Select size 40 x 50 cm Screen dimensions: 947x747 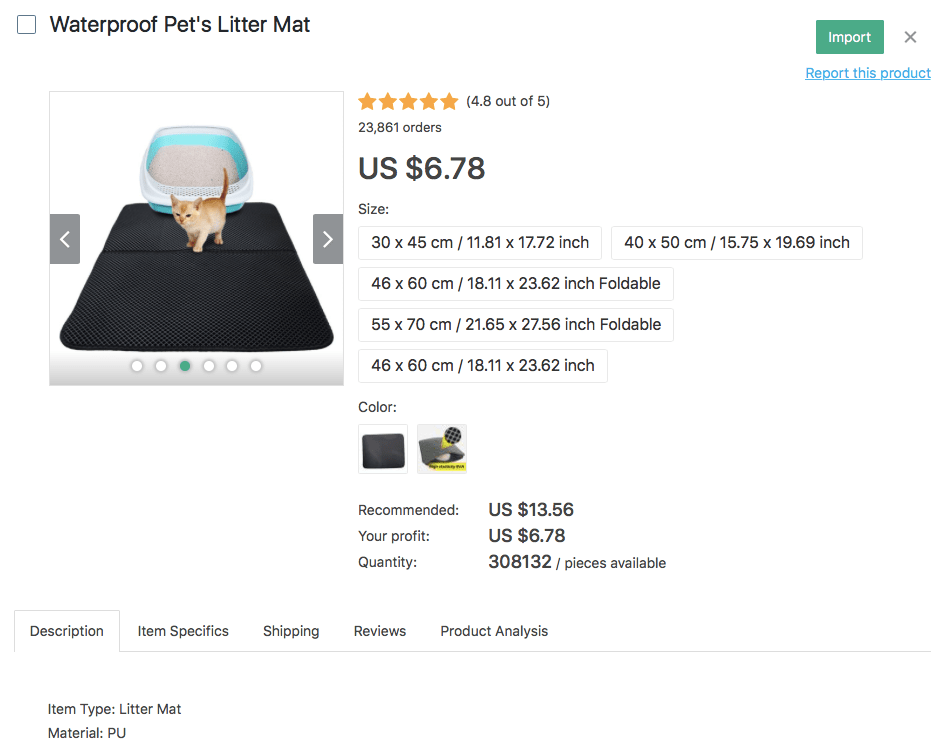click(x=737, y=243)
